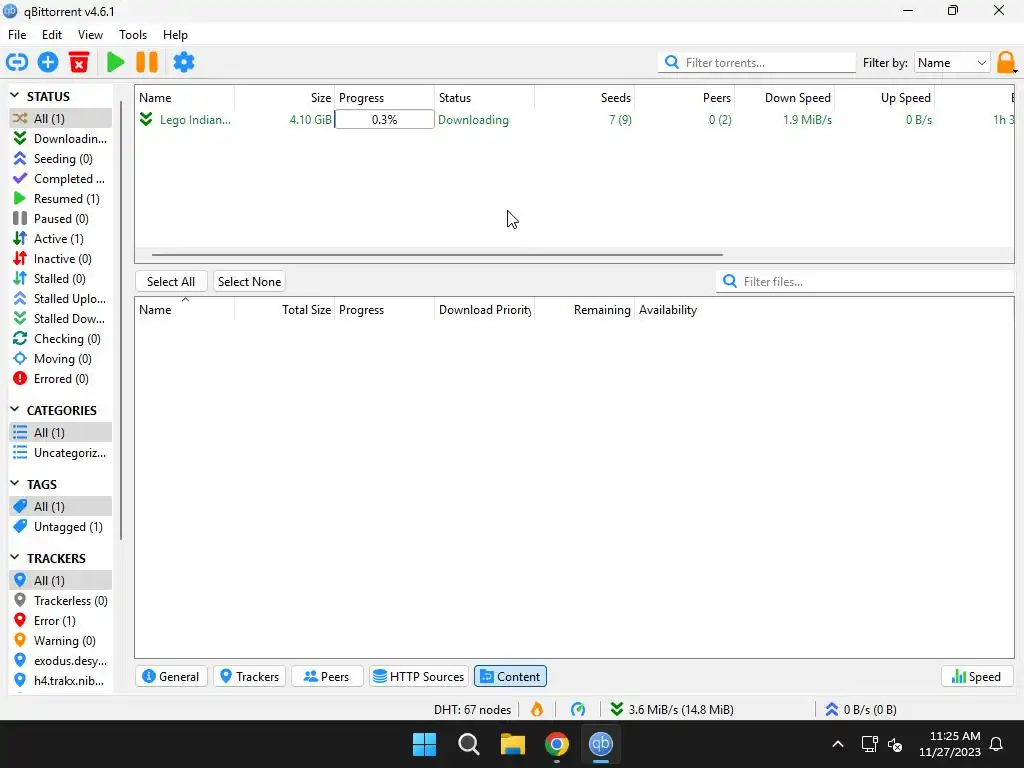Select Trackerless (0) under TRACKERS

[x=61, y=601]
